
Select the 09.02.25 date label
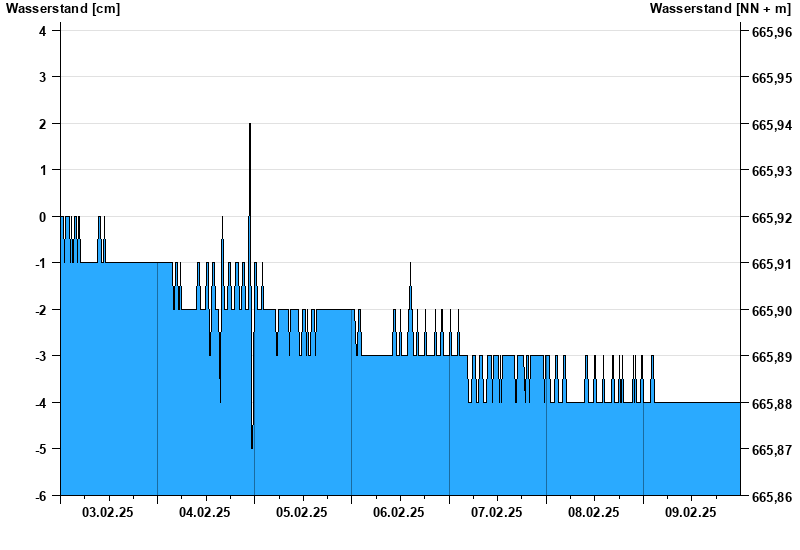pos(691,513)
